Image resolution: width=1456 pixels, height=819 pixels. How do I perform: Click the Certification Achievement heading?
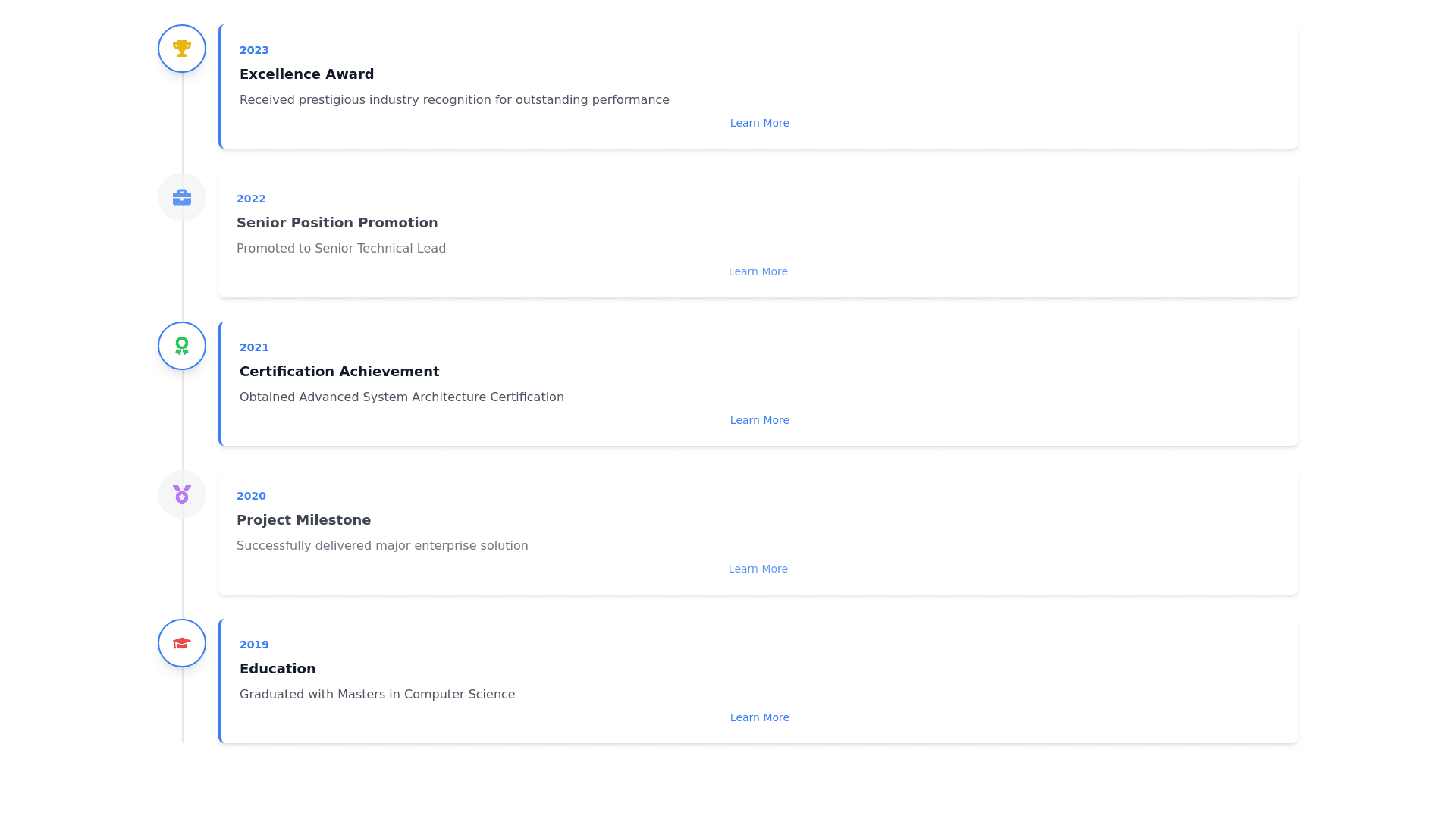point(339,372)
